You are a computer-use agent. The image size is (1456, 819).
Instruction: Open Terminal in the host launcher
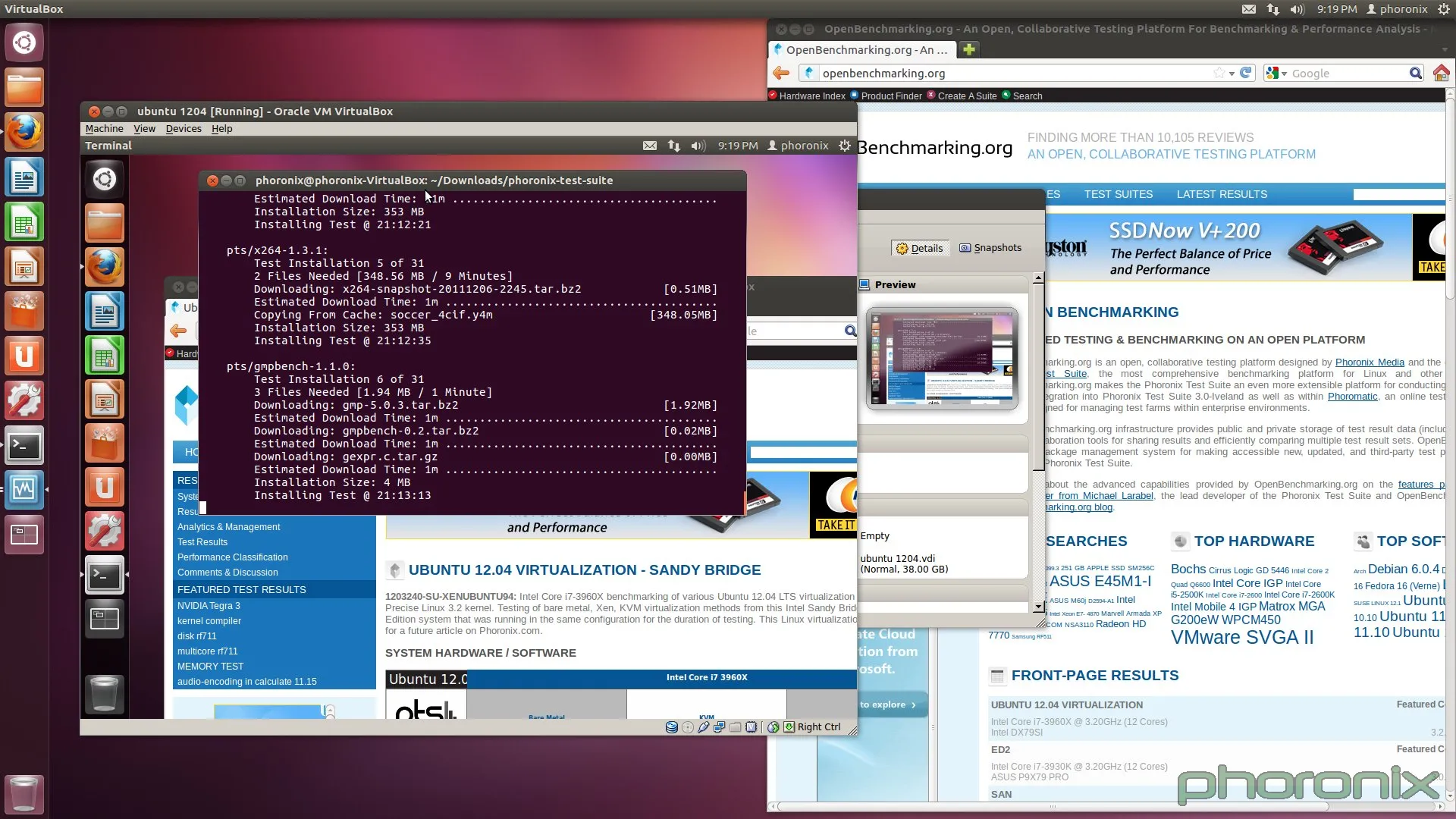click(x=24, y=446)
